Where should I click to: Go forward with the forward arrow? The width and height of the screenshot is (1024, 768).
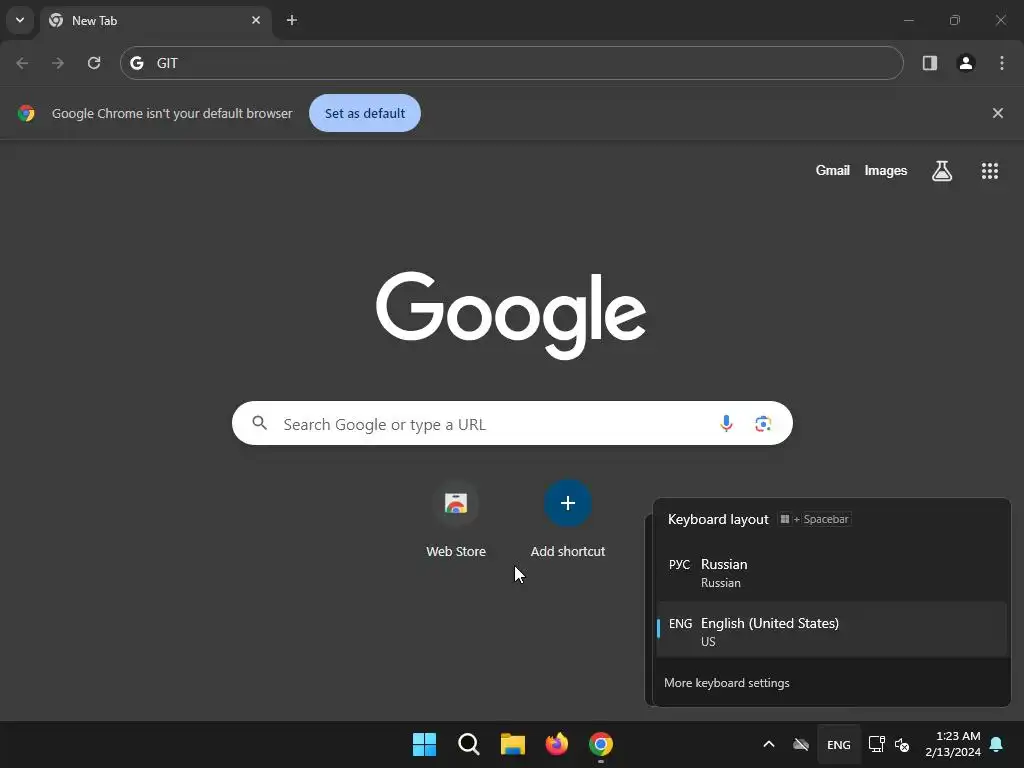point(58,63)
